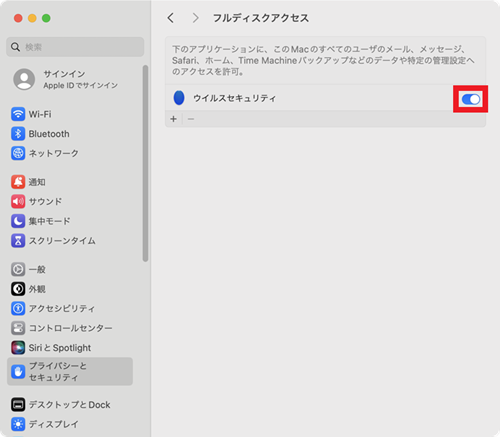The height and width of the screenshot is (437, 500).
Task: Click the sidebar vertical scrollbar
Action: pos(145,163)
